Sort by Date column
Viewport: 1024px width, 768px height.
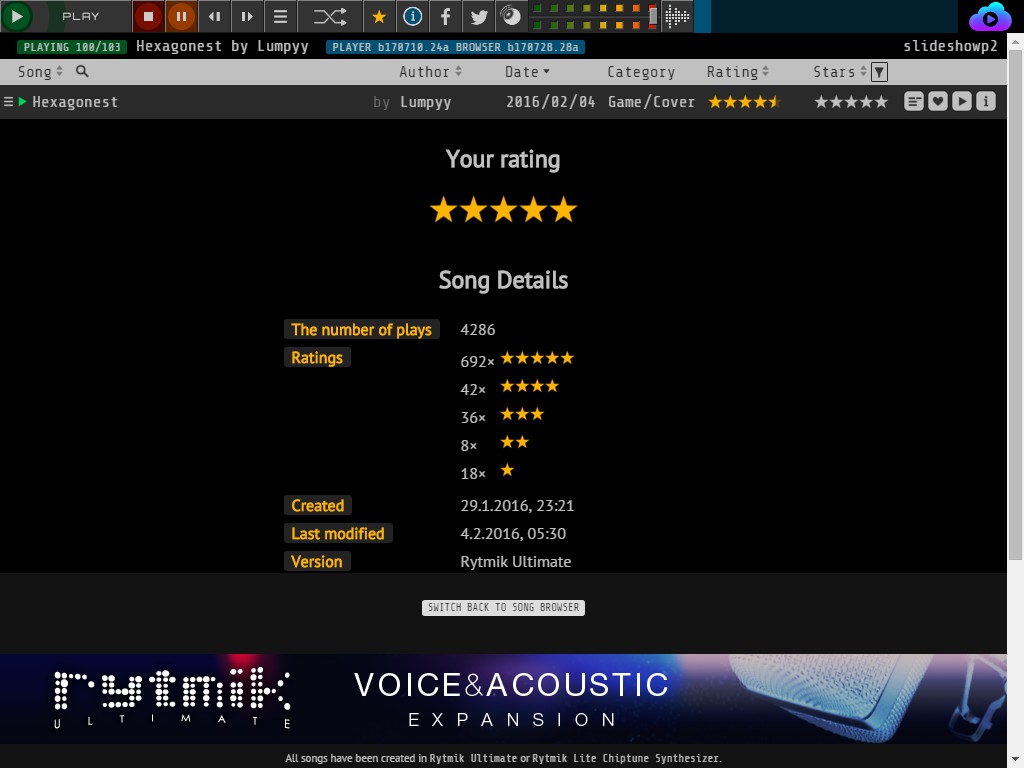pos(527,72)
